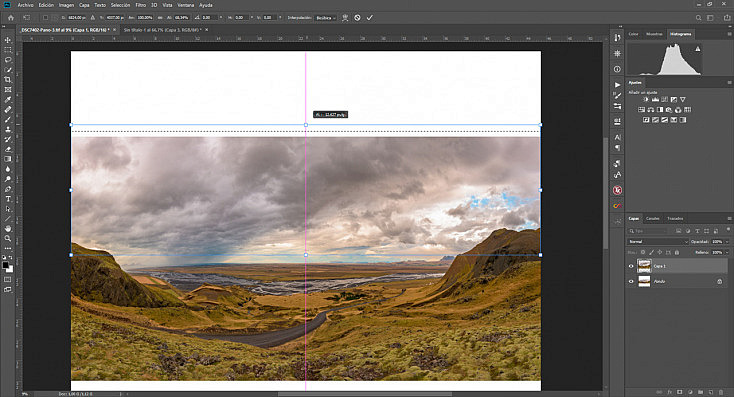Image resolution: width=734 pixels, height=397 pixels.
Task: Open the Character panel icon
Action: pos(617,137)
